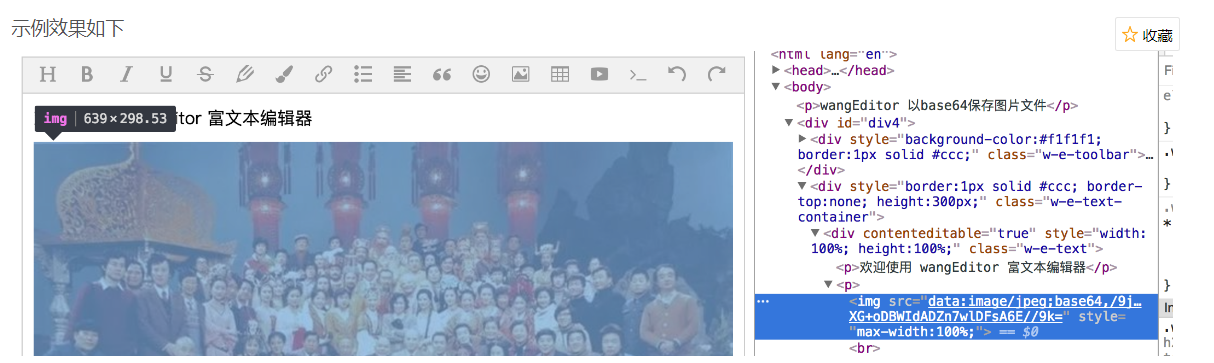Collapse the w-e-text-container div node
This screenshot has height=363, width=1214.
(x=803, y=186)
